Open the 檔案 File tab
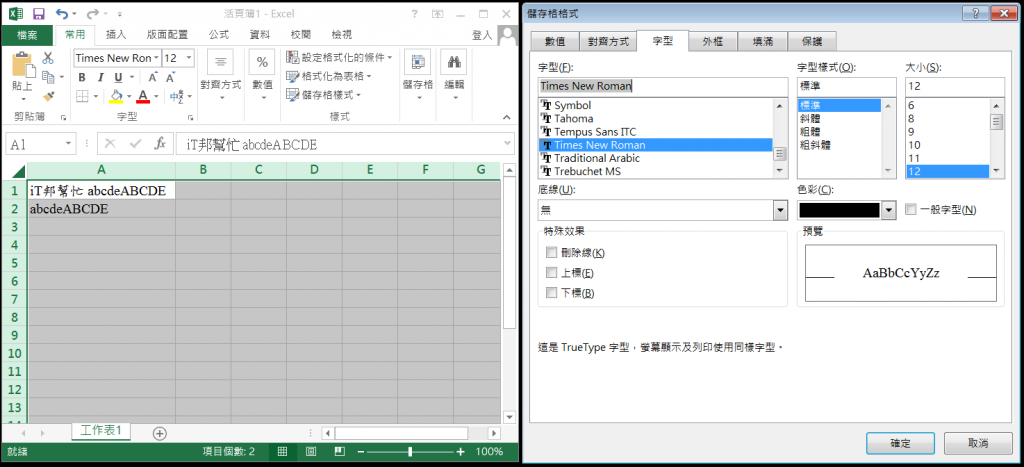The height and width of the screenshot is (467, 1024). click(27, 35)
